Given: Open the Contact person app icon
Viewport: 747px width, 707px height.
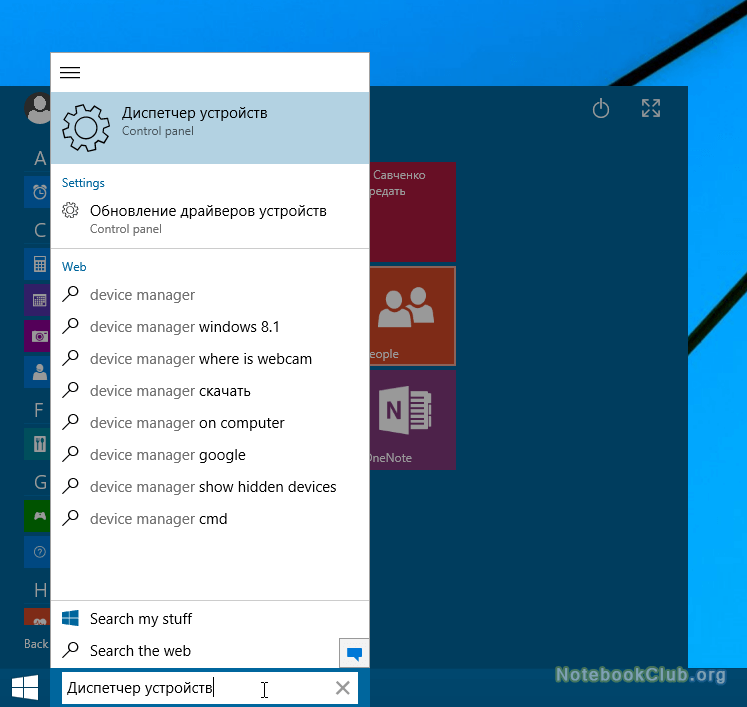Looking at the screenshot, I should (38, 372).
